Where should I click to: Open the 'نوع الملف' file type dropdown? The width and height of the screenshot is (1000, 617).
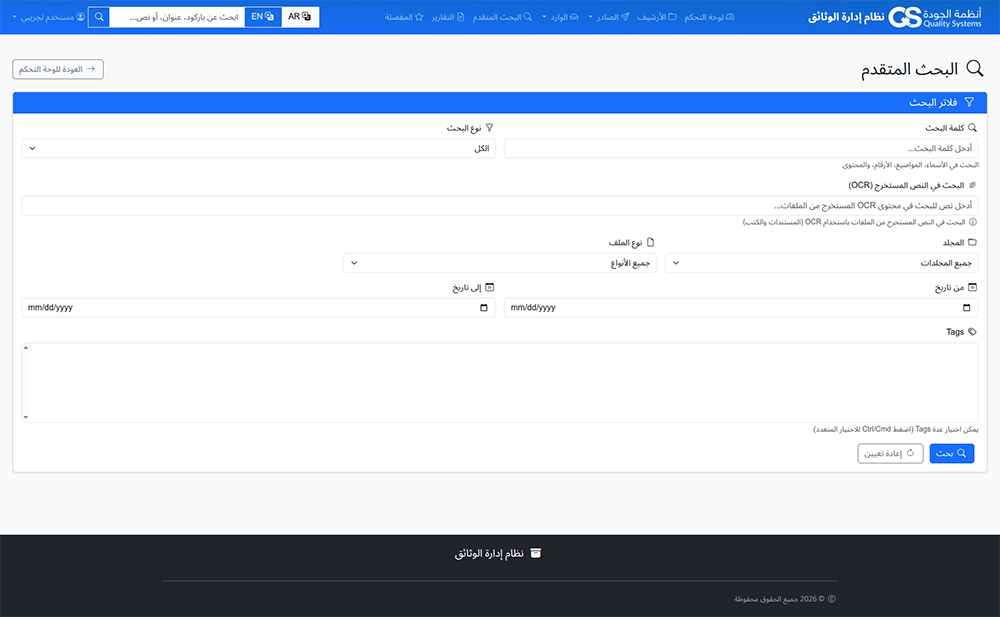click(499, 263)
